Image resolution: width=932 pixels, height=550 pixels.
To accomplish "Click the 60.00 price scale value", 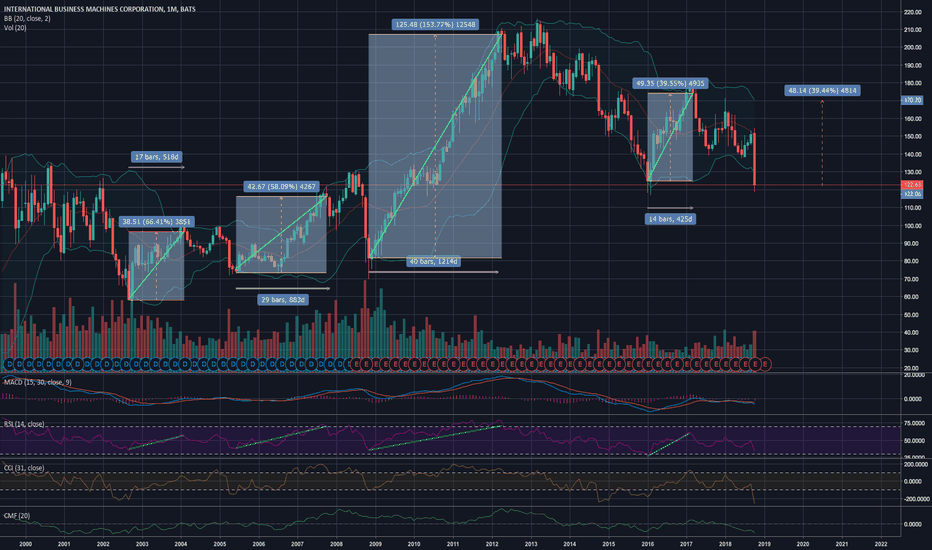I will [912, 297].
